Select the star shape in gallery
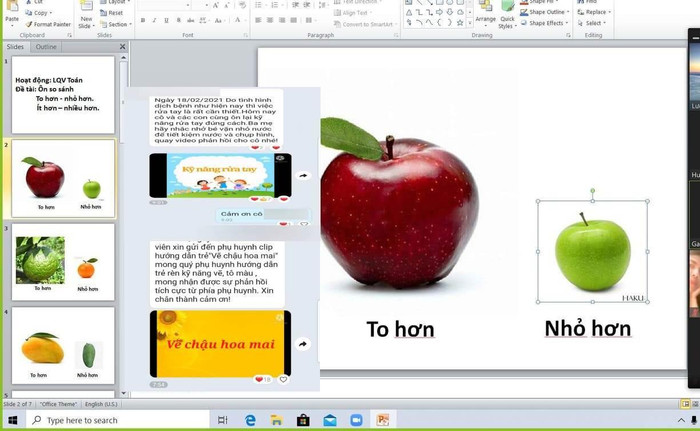The image size is (700, 431). [x=460, y=22]
